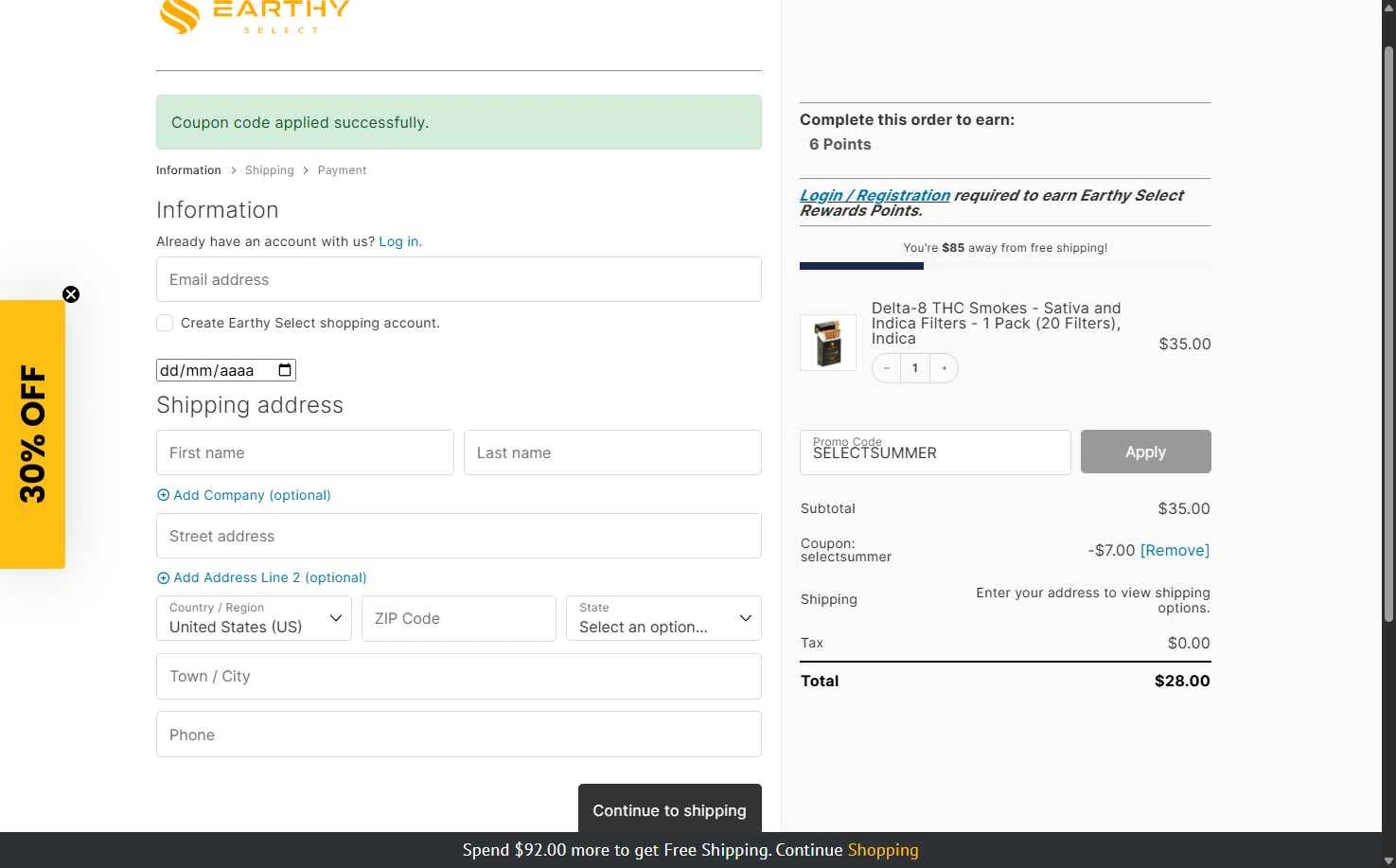
Task: Focus the Phone field
Action: click(x=459, y=734)
